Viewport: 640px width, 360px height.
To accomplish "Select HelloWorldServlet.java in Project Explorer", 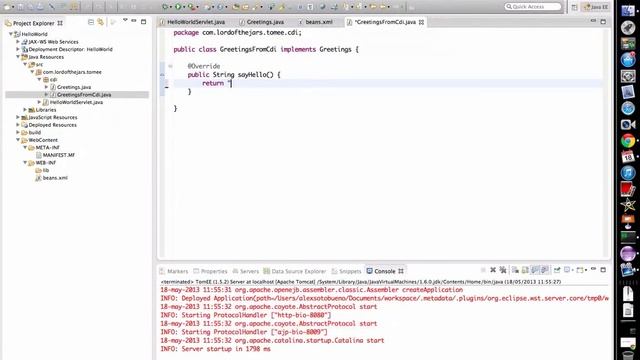I will click(x=76, y=102).
